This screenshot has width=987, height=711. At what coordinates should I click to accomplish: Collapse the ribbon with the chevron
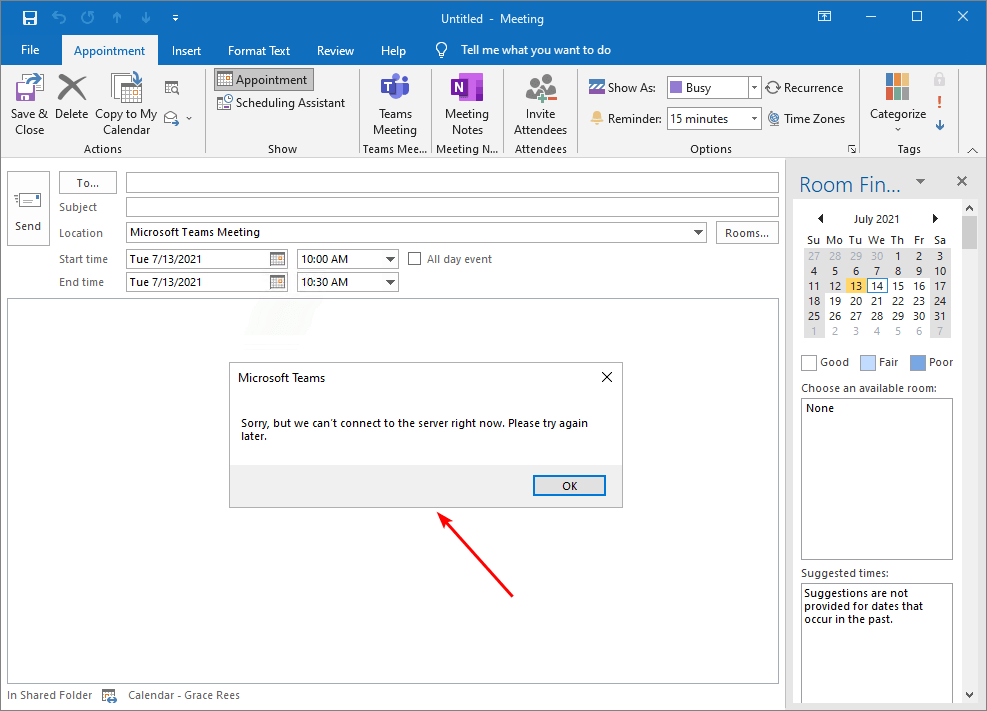[x=973, y=150]
